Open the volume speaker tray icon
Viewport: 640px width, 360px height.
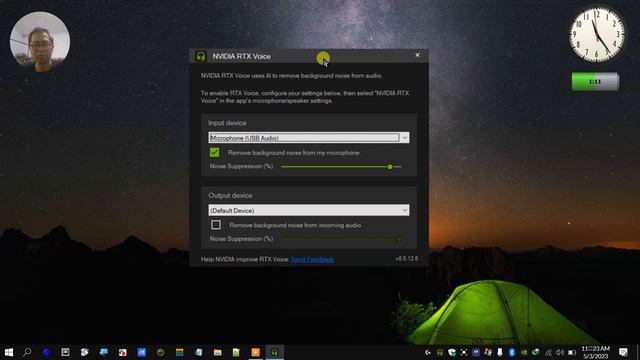point(560,352)
